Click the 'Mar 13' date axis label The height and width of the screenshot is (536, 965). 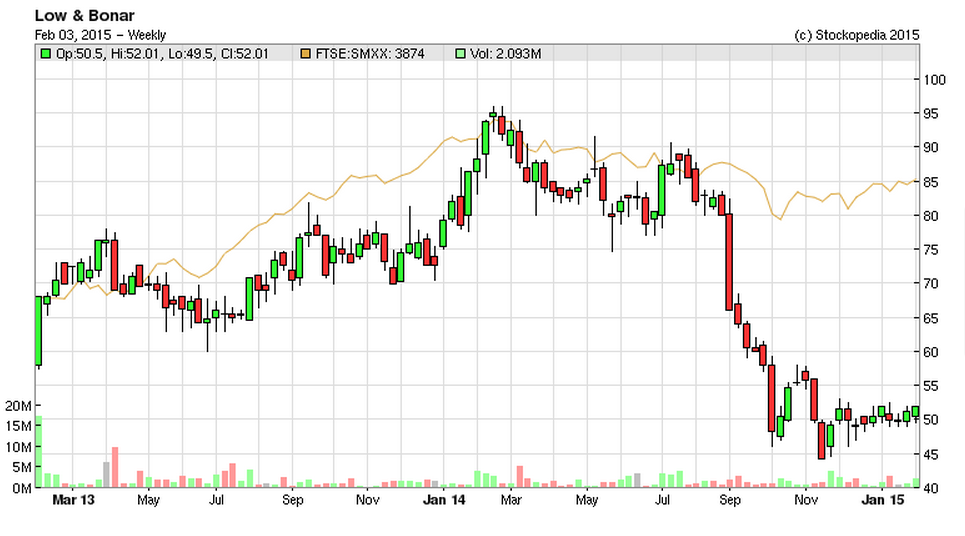[x=73, y=500]
